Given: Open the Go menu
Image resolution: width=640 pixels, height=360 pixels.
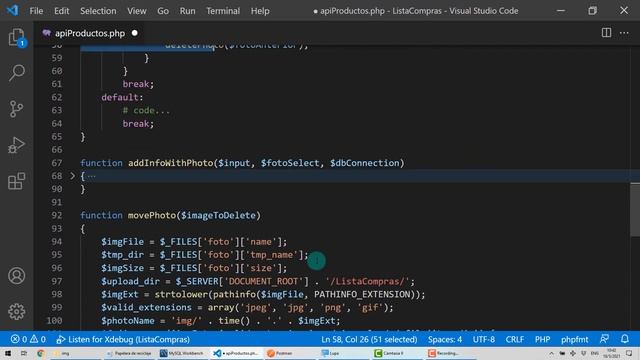Looking at the screenshot, I should pyautogui.click(x=163, y=11).
